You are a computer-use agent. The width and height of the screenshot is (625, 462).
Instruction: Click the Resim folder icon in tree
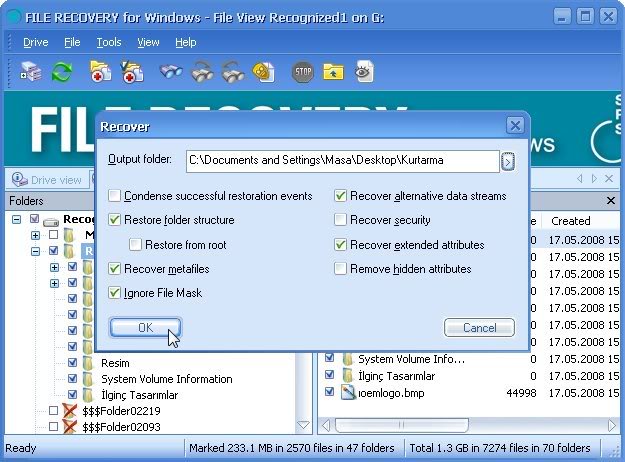[88, 363]
